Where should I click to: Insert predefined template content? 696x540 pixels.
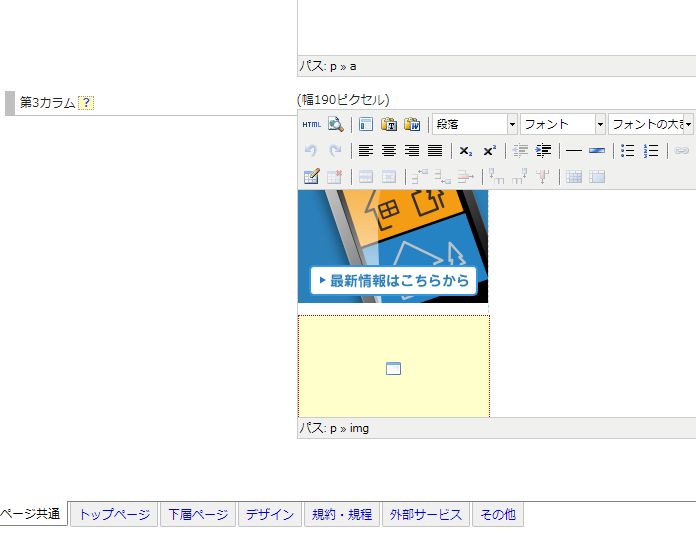(x=366, y=125)
